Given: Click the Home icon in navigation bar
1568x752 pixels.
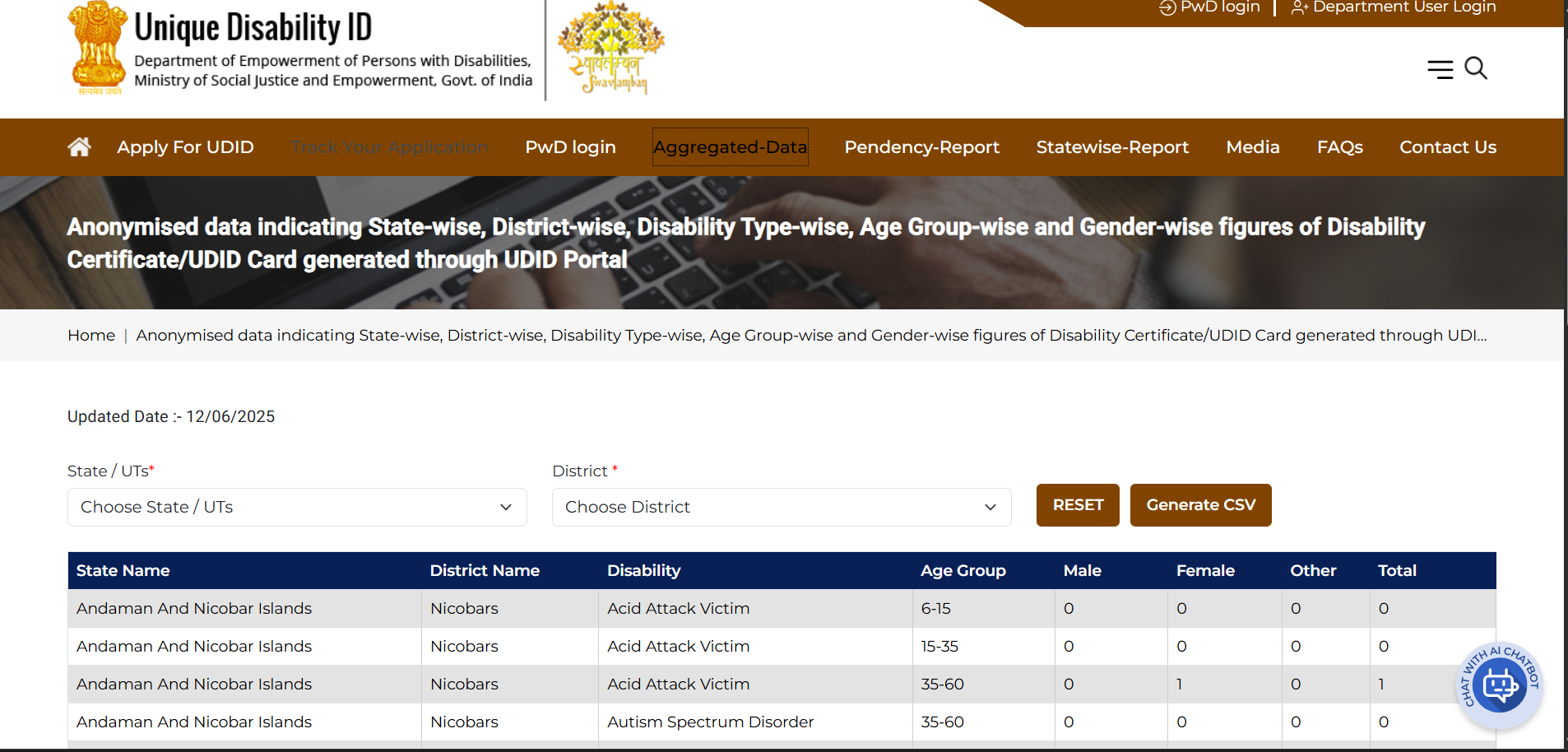Looking at the screenshot, I should point(79,147).
